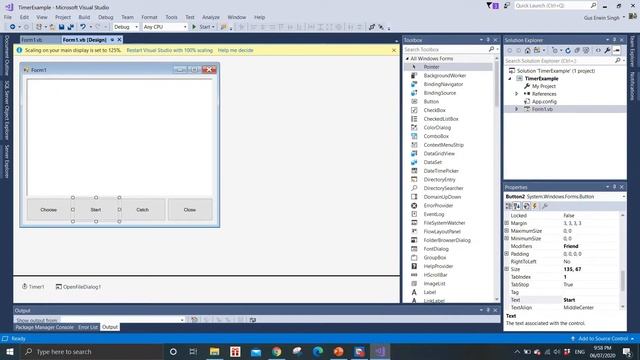Click the Help me decide link

click(x=236, y=50)
